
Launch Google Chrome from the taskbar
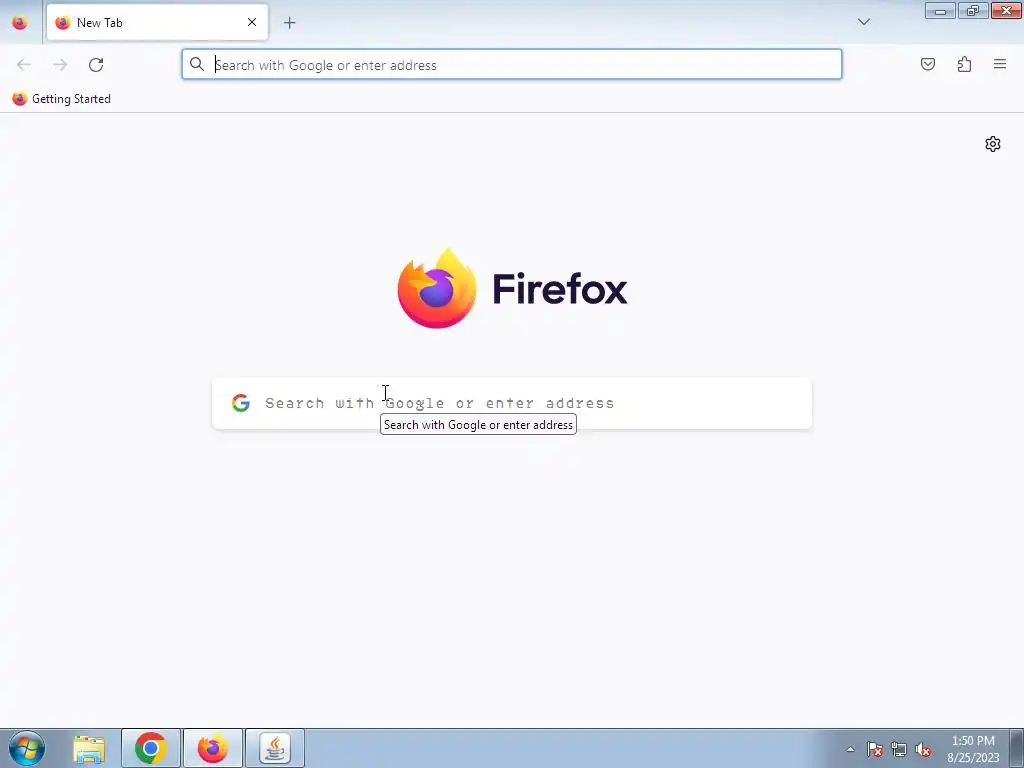pos(151,748)
